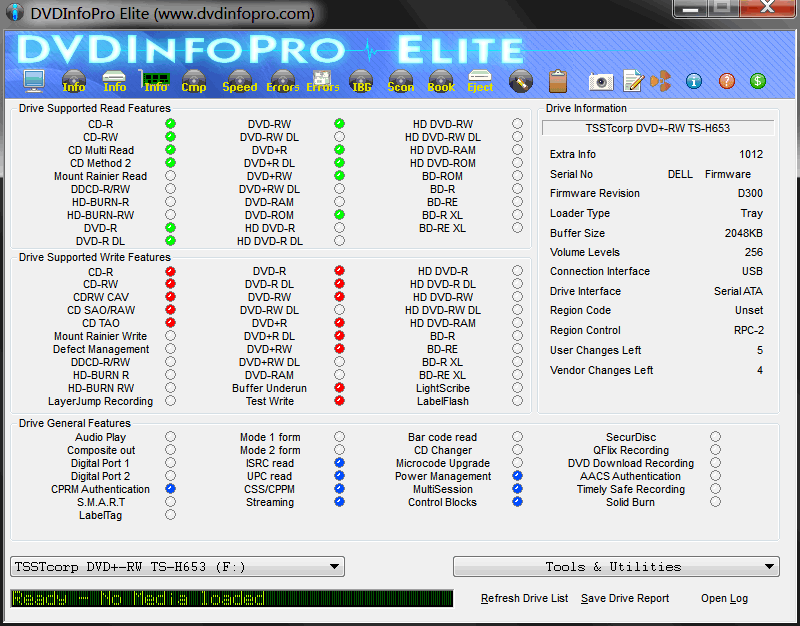This screenshot has width=800, height=626.
Task: Close the DVDInfoPro window
Action: click(767, 7)
